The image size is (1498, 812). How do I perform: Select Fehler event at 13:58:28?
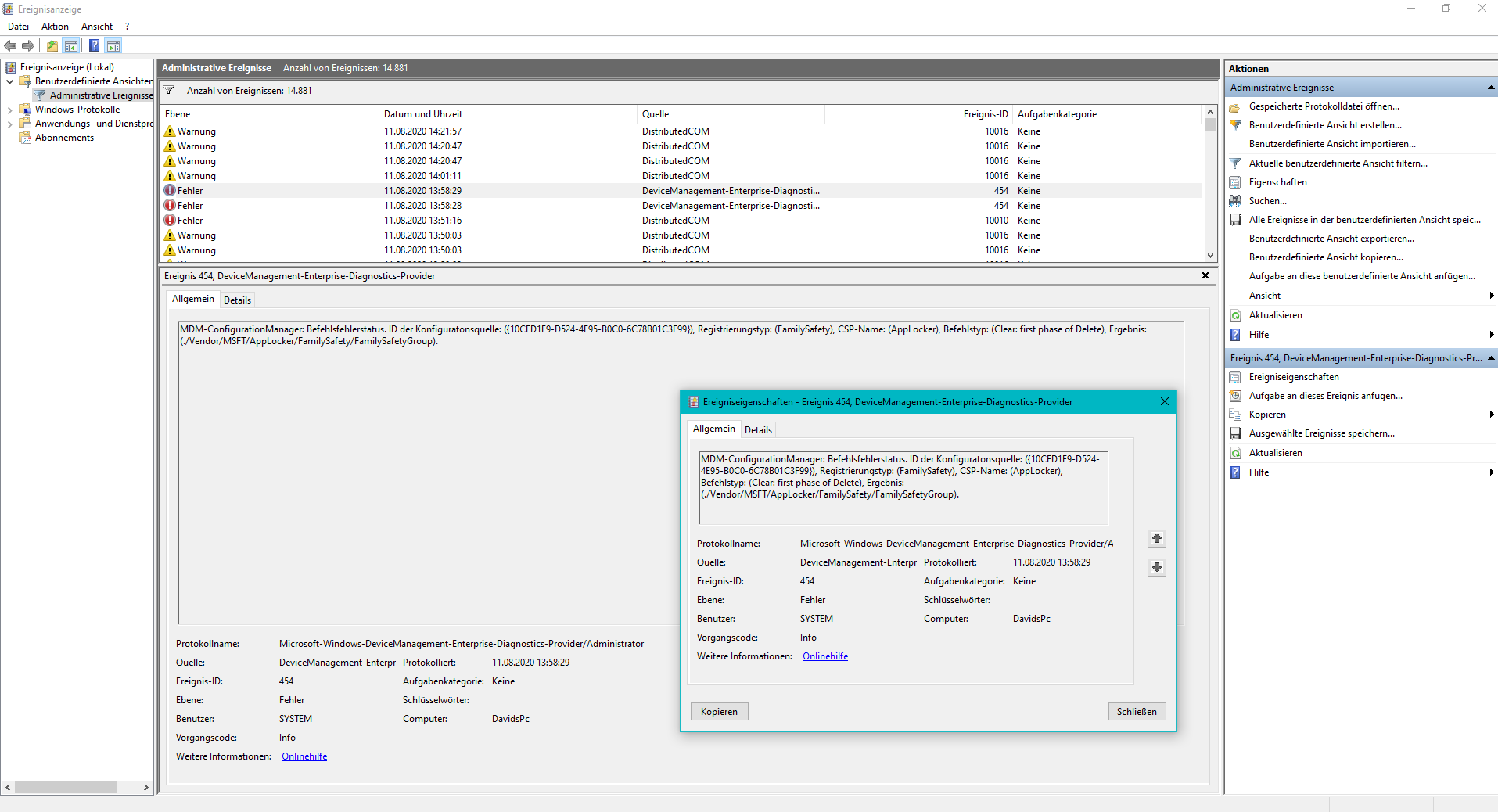[682, 206]
